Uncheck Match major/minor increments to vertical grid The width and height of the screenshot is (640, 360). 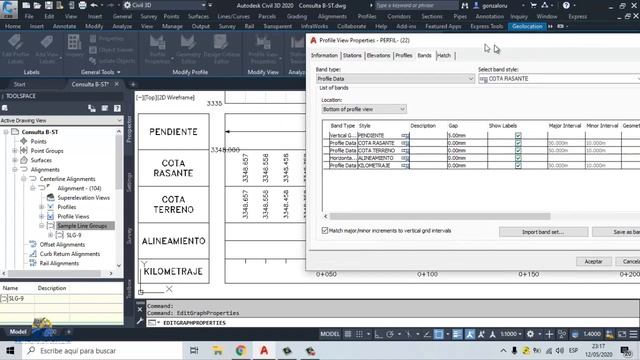click(x=325, y=231)
